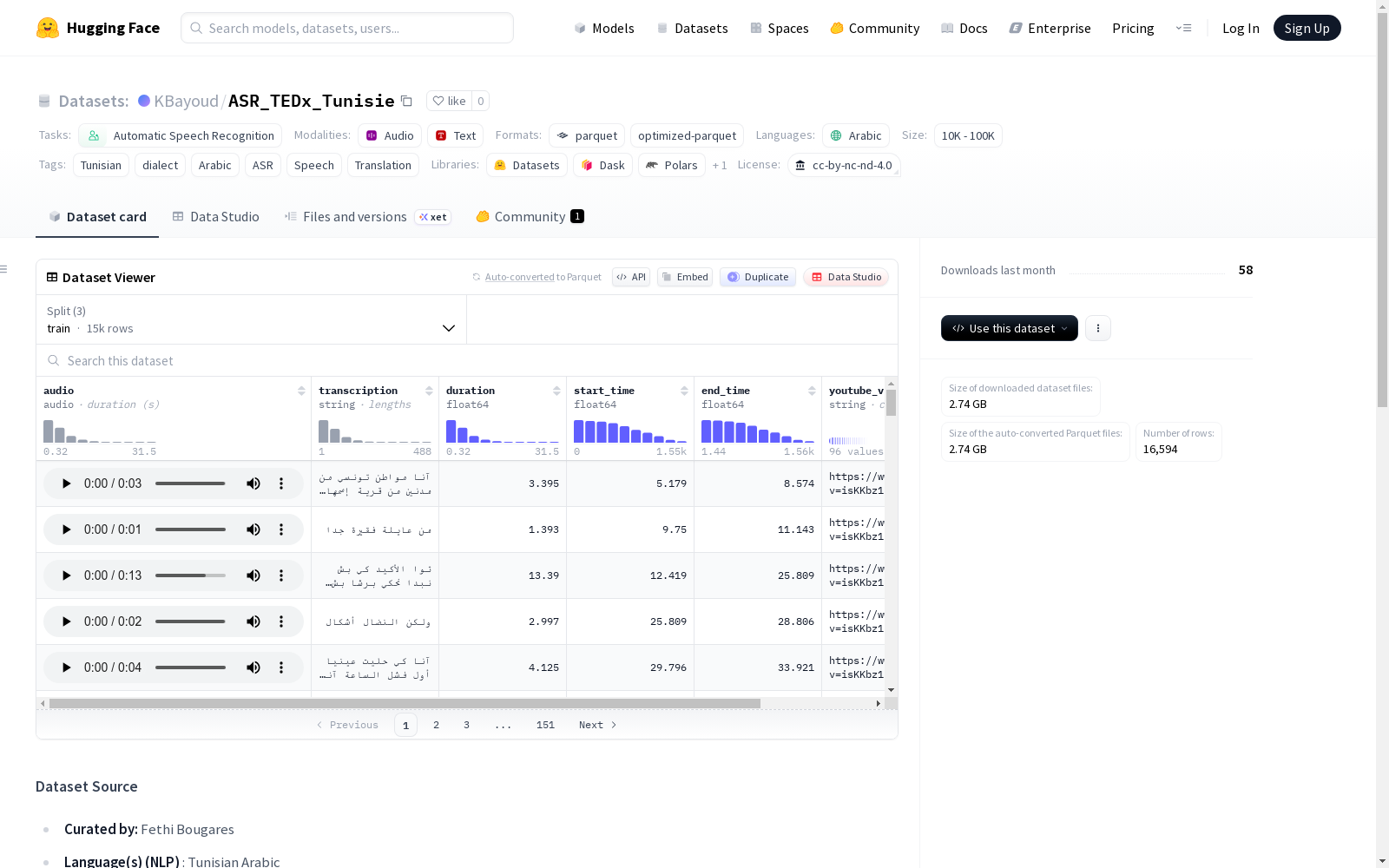
Task: Mute the 0:03 audio clip
Action: 253,483
